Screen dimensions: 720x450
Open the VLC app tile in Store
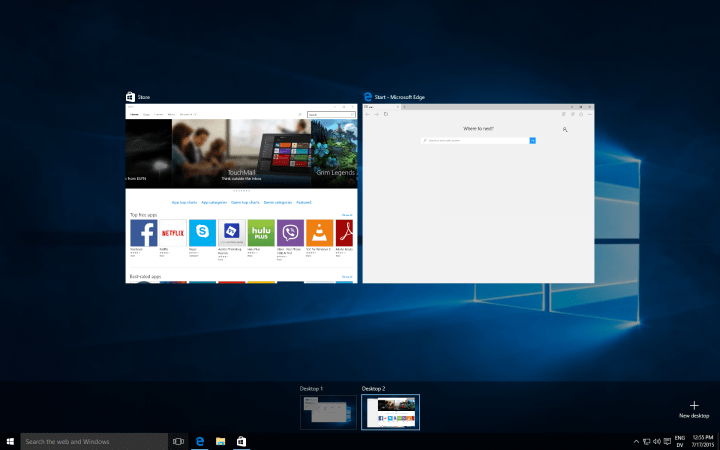click(320, 233)
